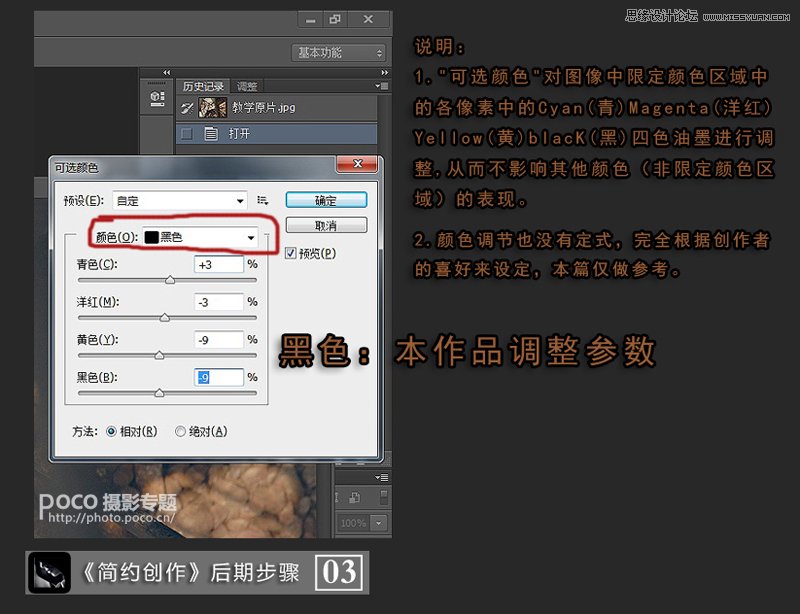Click the 取消 button
Image resolution: width=800 pixels, height=614 pixels.
326,225
